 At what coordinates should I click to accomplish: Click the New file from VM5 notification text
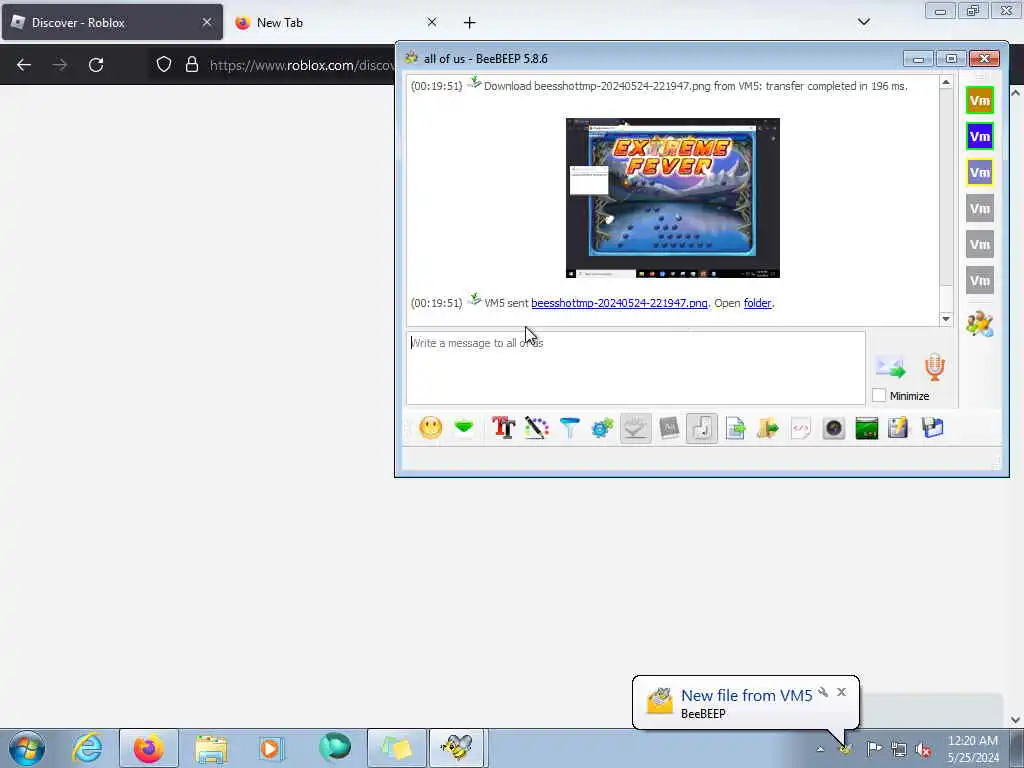[746, 696]
